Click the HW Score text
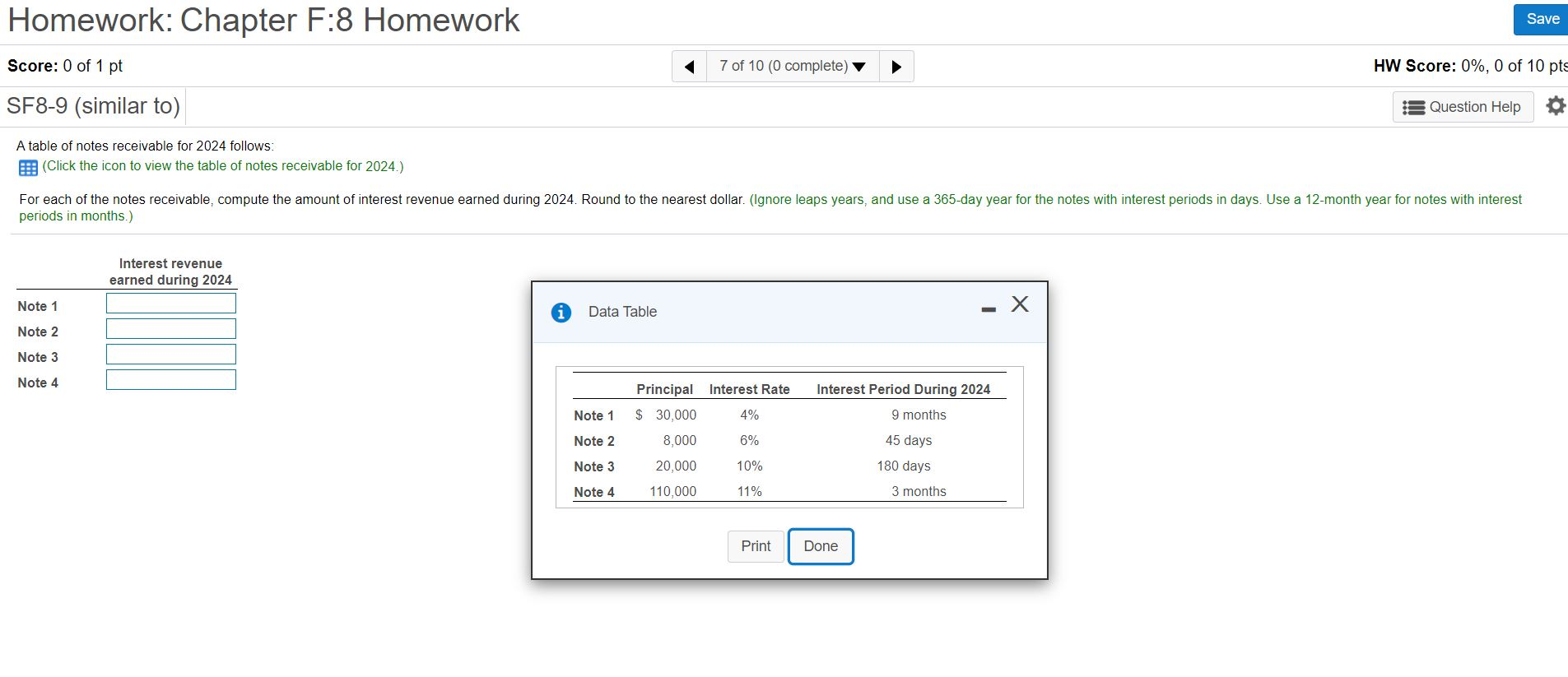Viewport: 1568px width, 677px height. pos(1470,67)
